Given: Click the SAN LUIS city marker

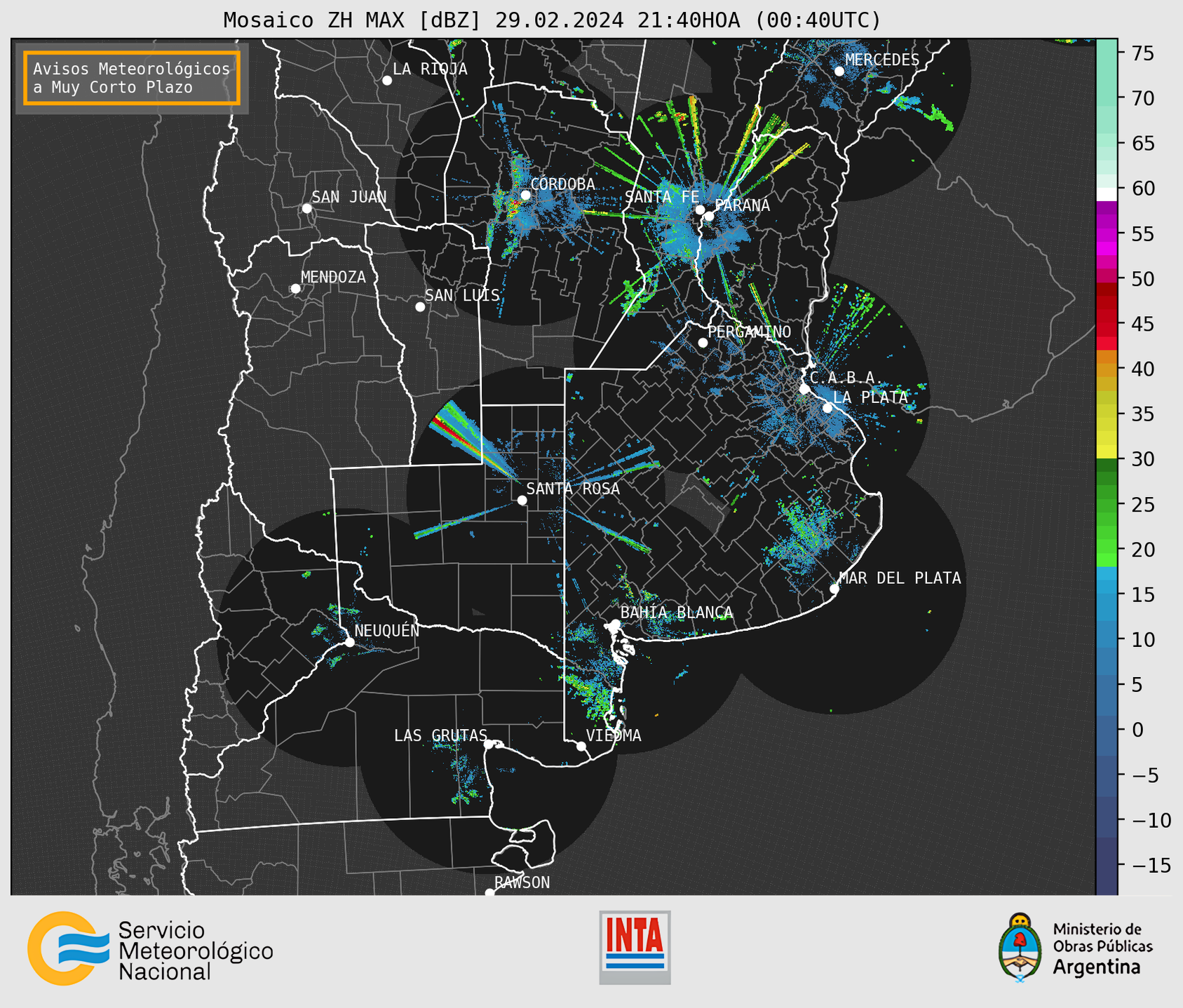Looking at the screenshot, I should coord(420,307).
